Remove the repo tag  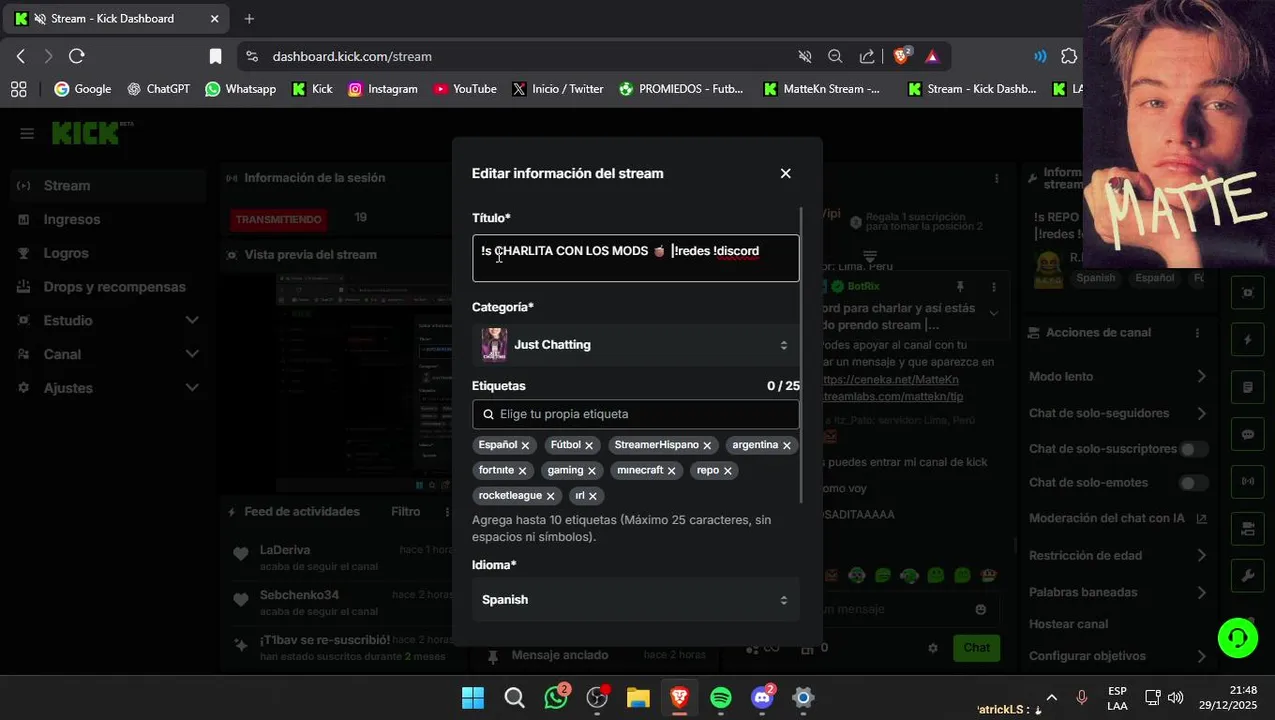[728, 470]
